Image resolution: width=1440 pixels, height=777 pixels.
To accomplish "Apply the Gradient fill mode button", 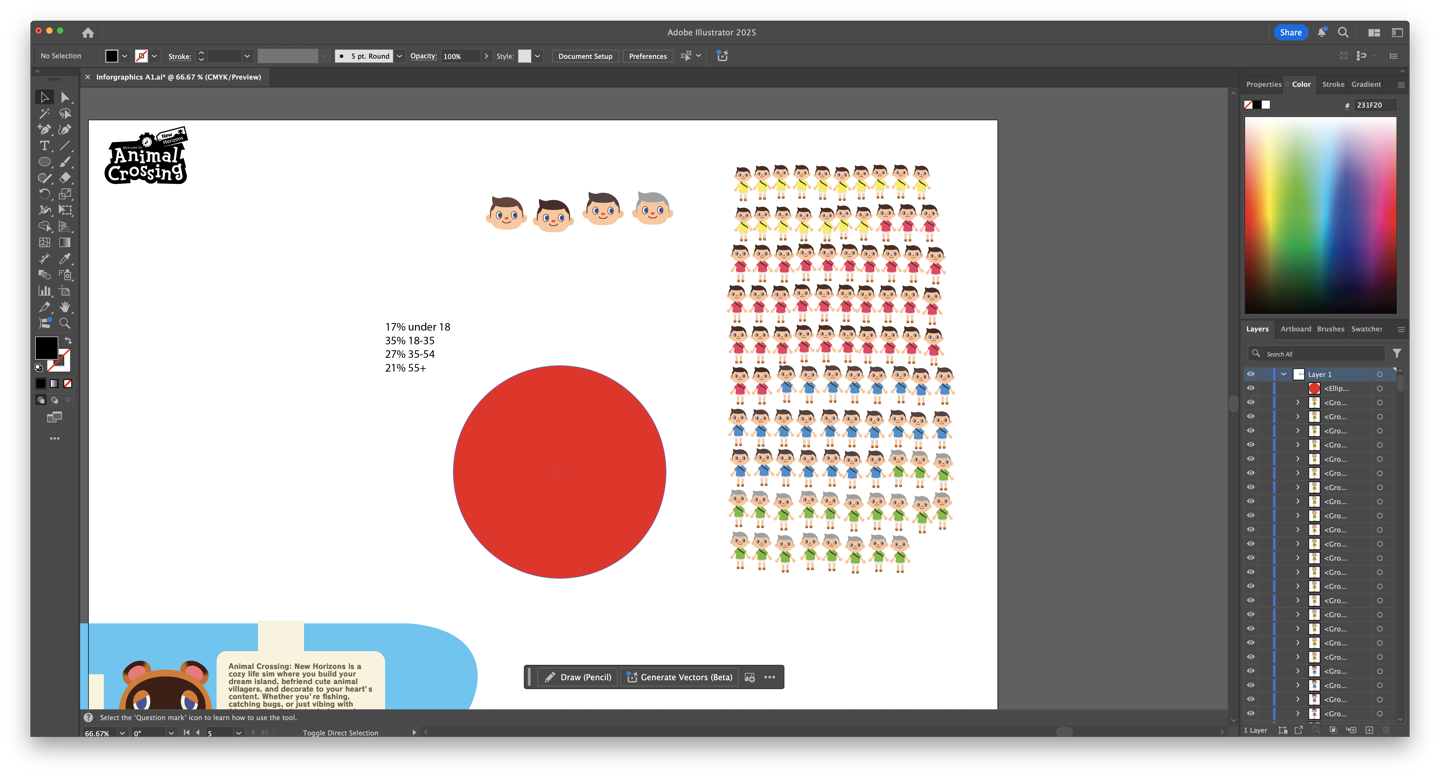I will click(54, 383).
